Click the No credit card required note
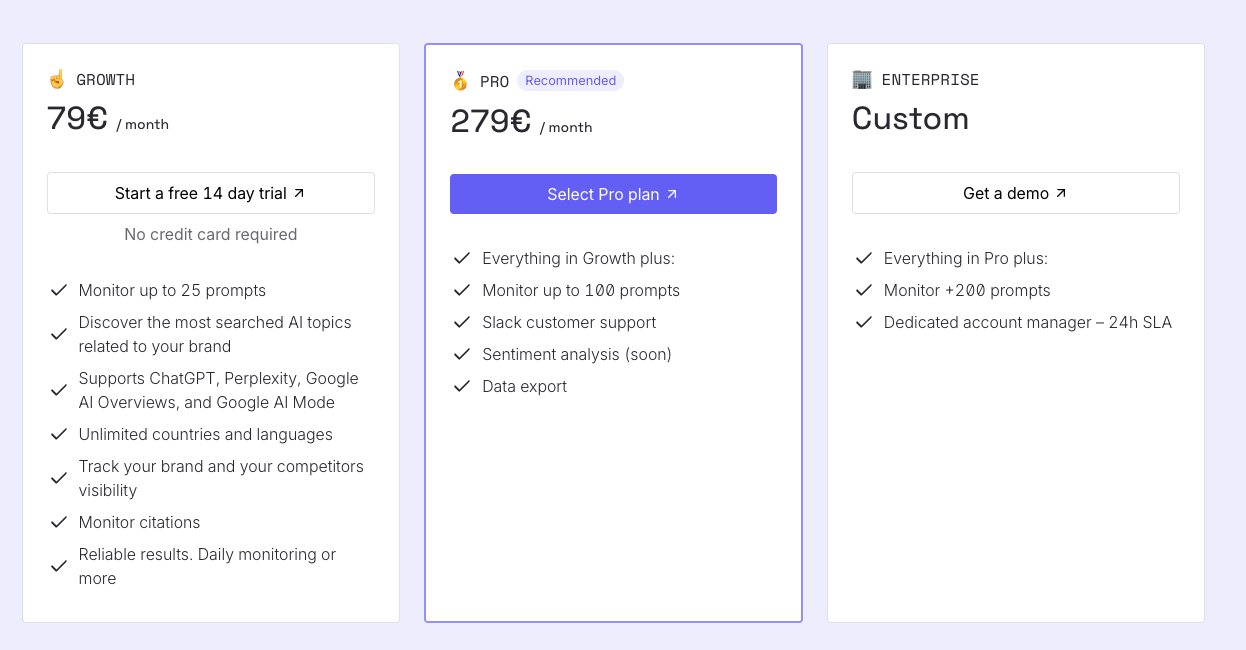The image size is (1246, 650). coord(211,234)
